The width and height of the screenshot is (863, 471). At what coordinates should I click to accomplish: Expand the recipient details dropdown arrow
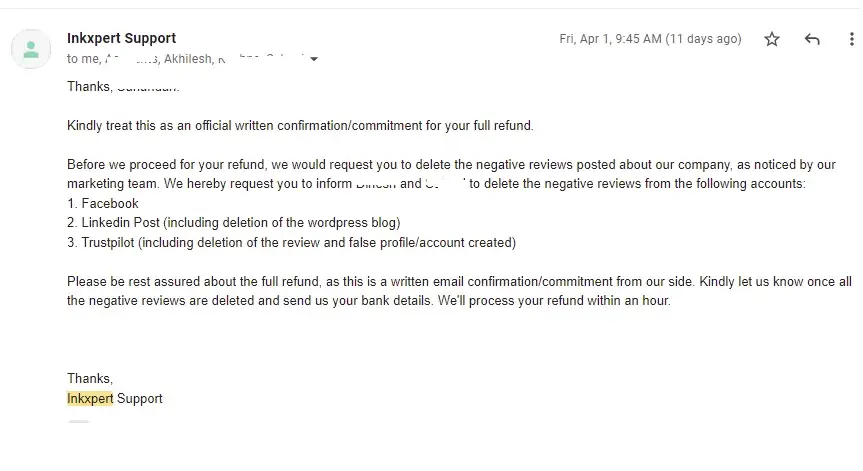(x=314, y=59)
